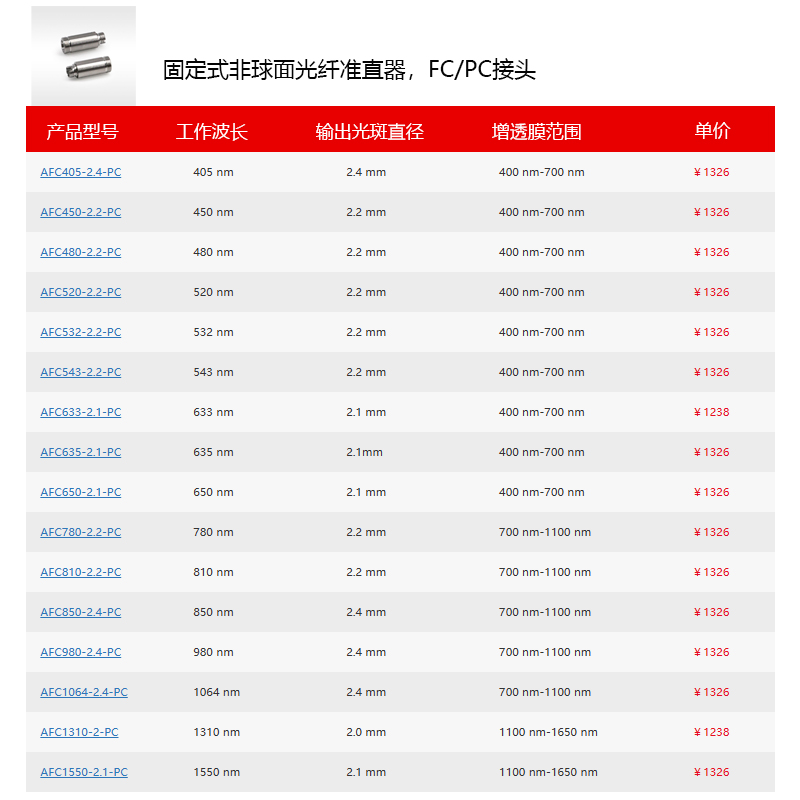Click 400 nm-700 nm in AFC405 row
The width and height of the screenshot is (800, 800).
pyautogui.click(x=541, y=172)
